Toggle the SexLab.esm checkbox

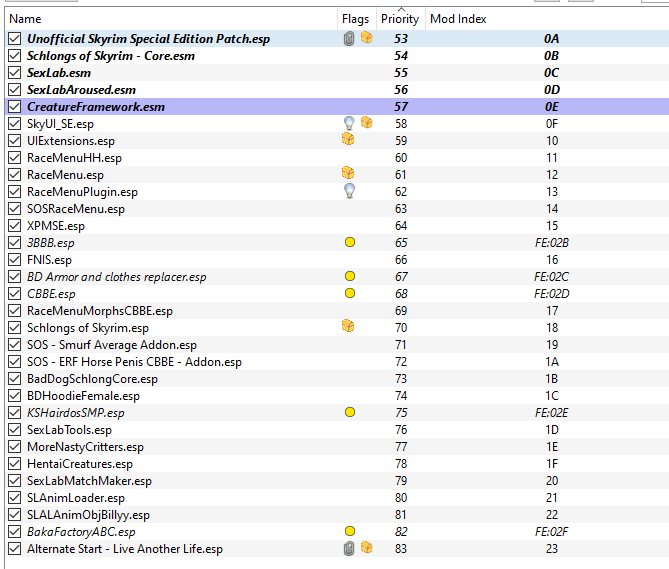15,73
